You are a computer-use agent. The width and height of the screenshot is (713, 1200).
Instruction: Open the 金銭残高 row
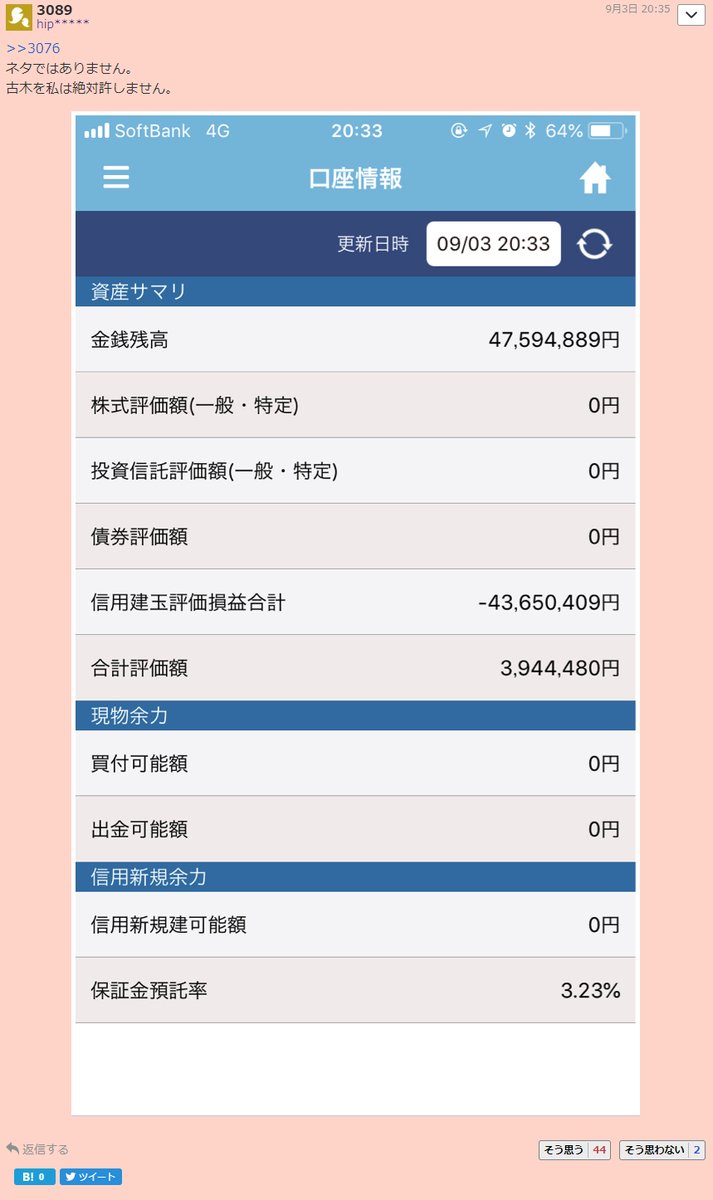pos(355,340)
